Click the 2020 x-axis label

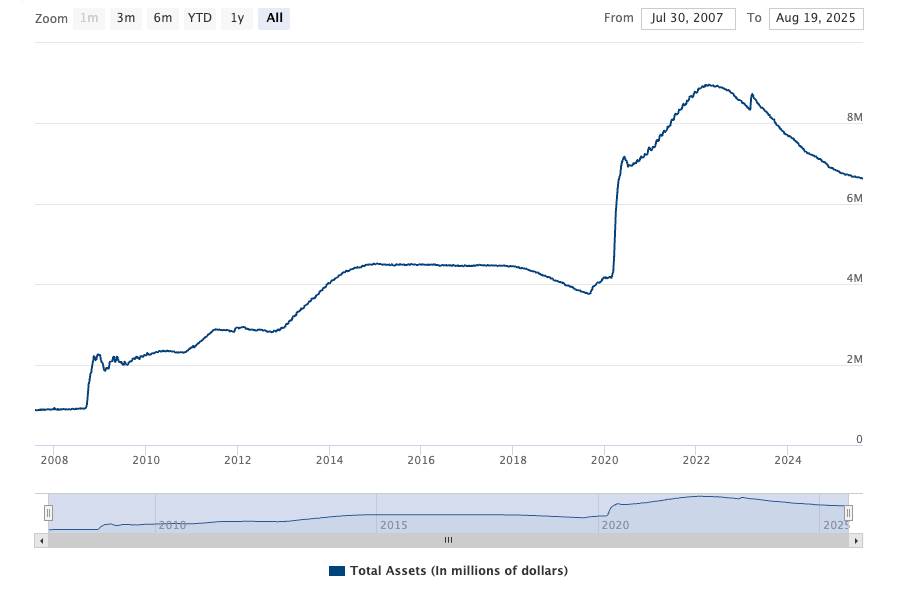point(604,460)
